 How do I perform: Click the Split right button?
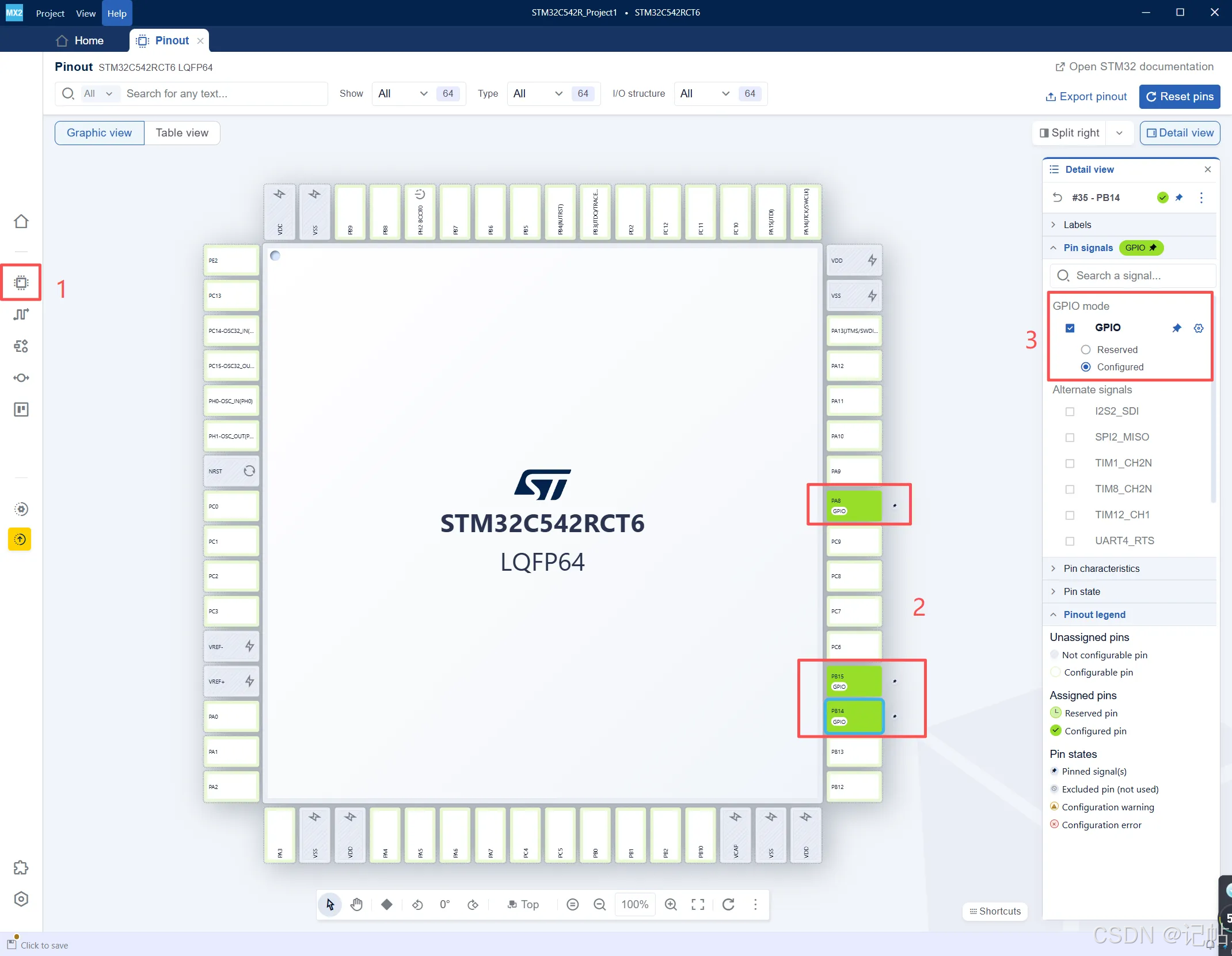[1070, 133]
